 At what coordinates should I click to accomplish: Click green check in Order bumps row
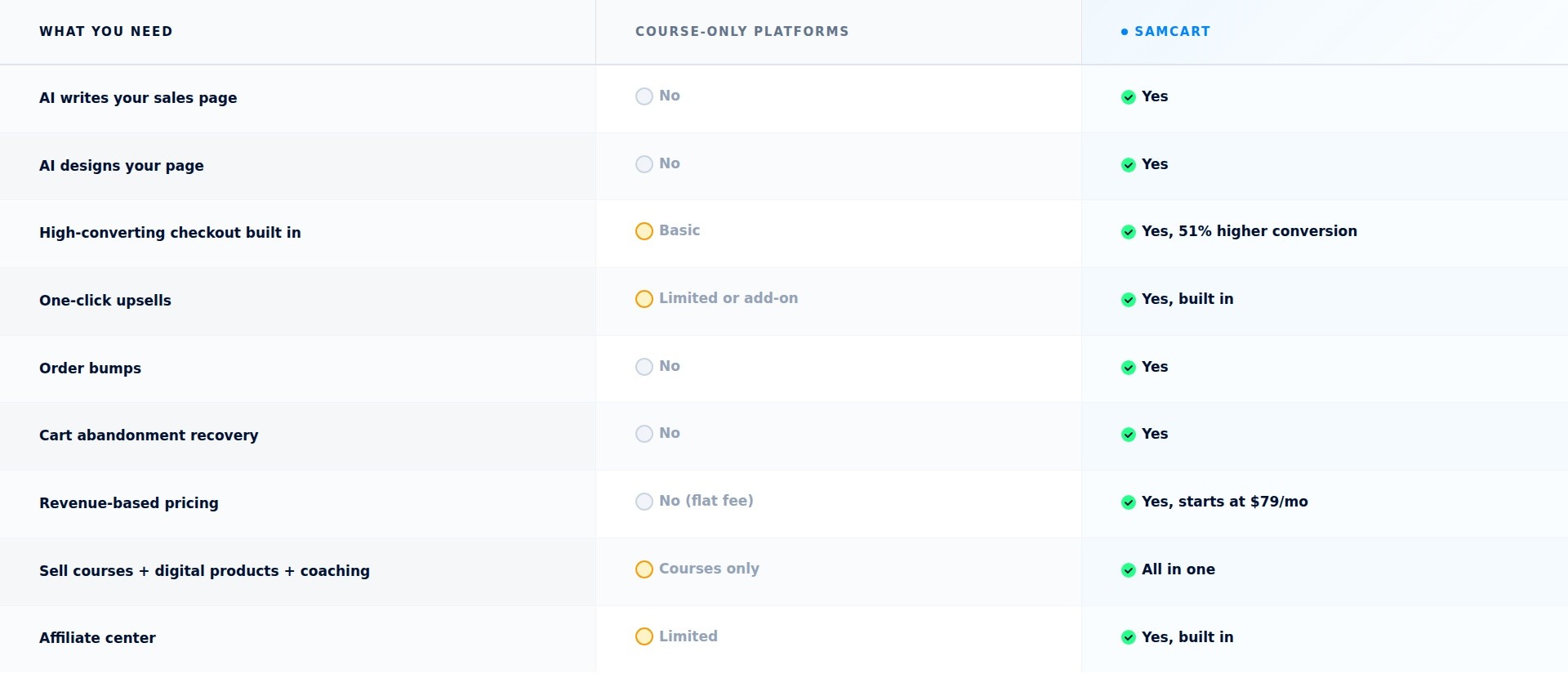1129,368
